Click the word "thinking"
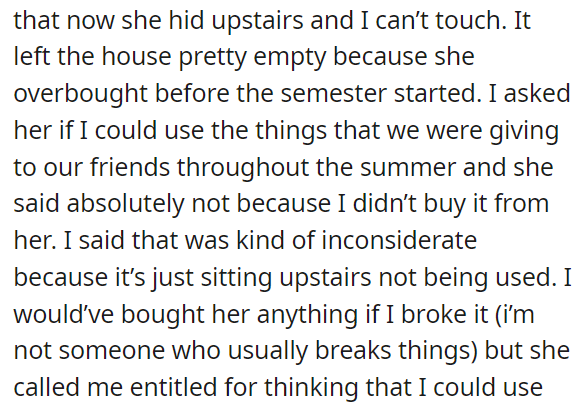Viewport: 582px width, 406px height. (x=311, y=387)
